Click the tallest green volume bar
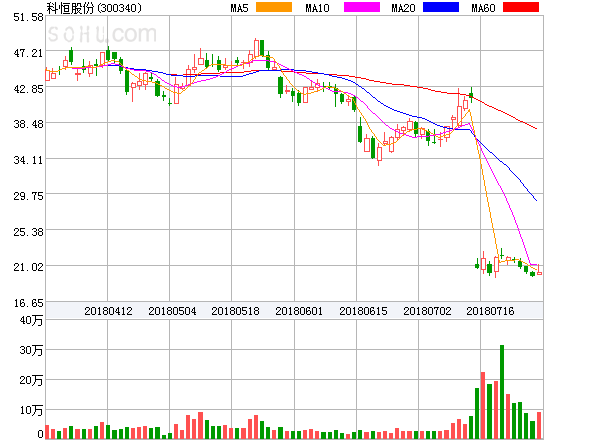The width and height of the screenshot is (600, 440). click(x=502, y=392)
